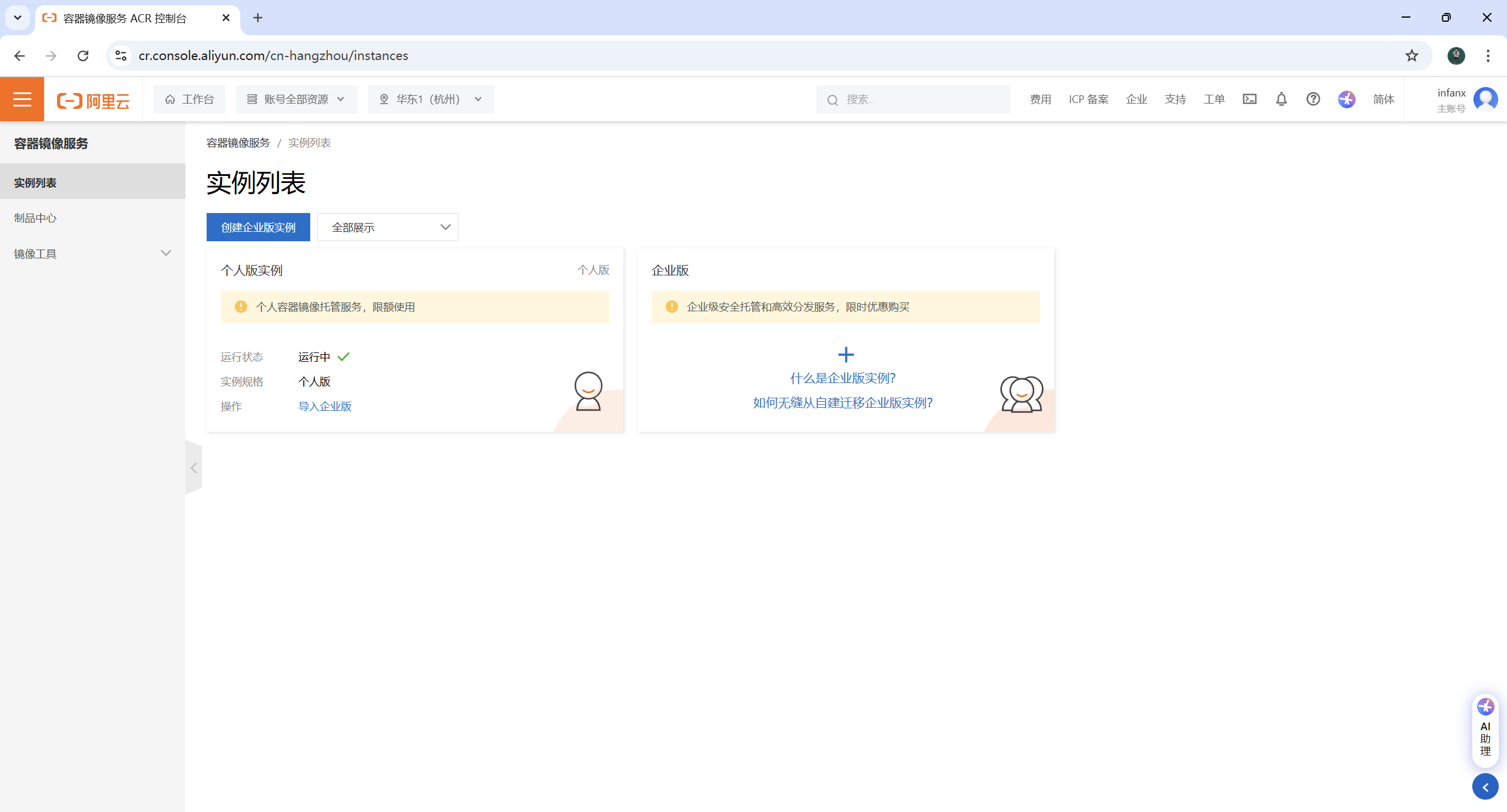Reload the page
The height and width of the screenshot is (812, 1507).
pos(83,56)
